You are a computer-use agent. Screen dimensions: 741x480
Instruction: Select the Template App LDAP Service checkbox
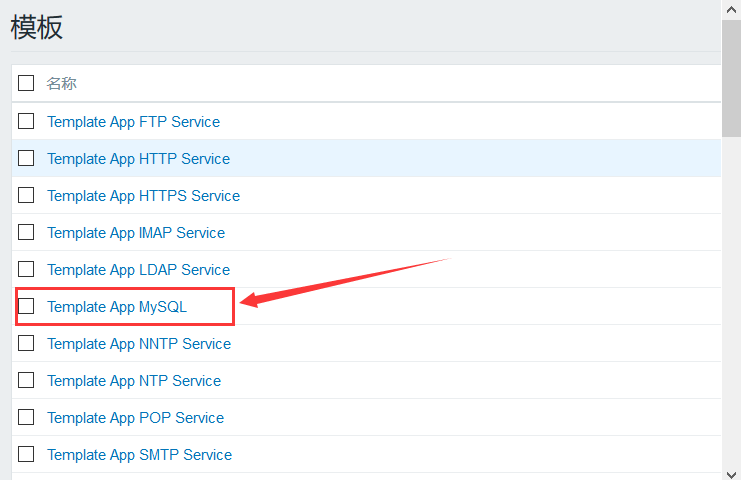coord(26,269)
